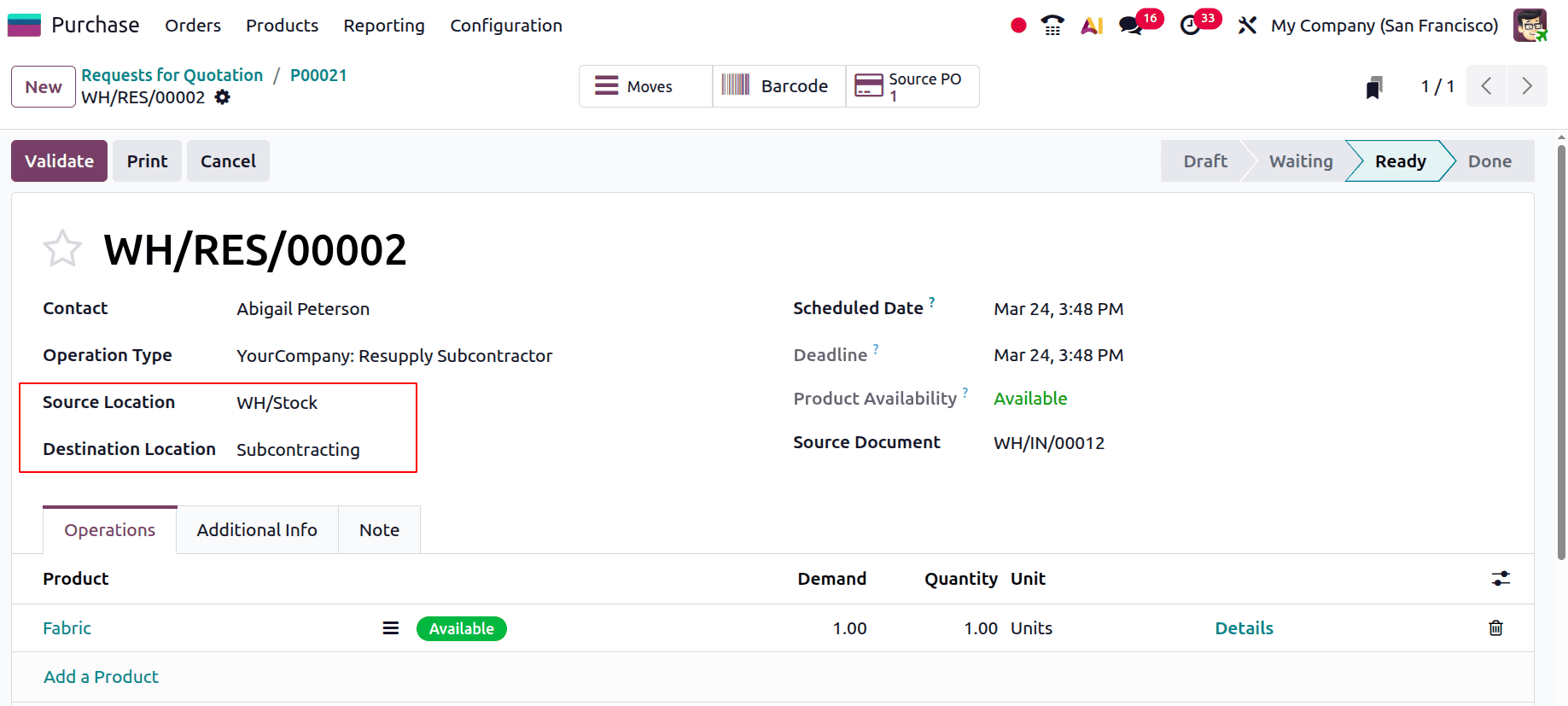
Task: Go to next record arrow
Action: (x=1527, y=86)
